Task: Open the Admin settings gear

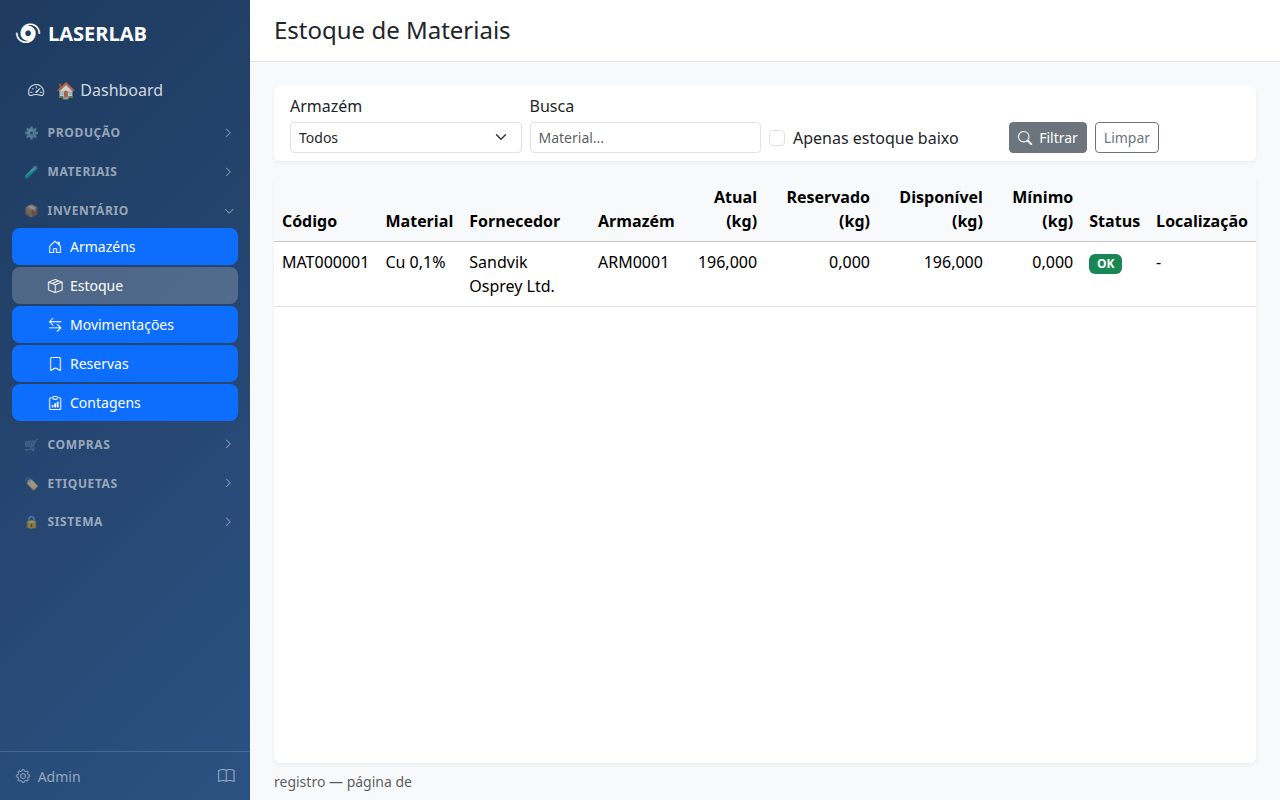Action: point(23,777)
